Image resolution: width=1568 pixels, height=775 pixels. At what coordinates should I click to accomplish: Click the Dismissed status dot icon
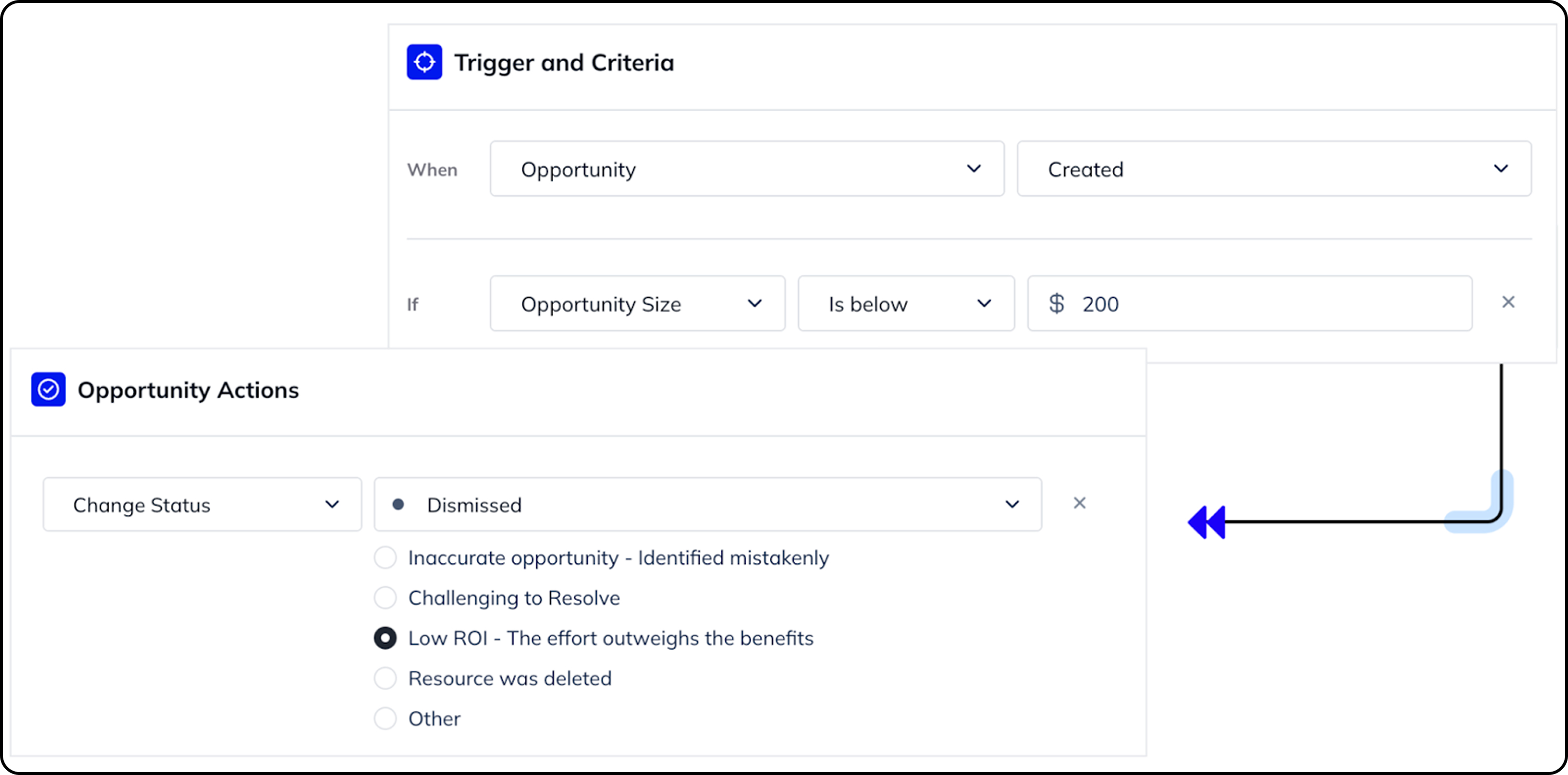[x=398, y=504]
